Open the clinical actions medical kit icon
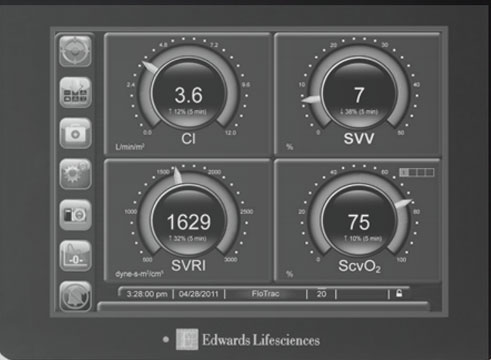 (x=75, y=133)
